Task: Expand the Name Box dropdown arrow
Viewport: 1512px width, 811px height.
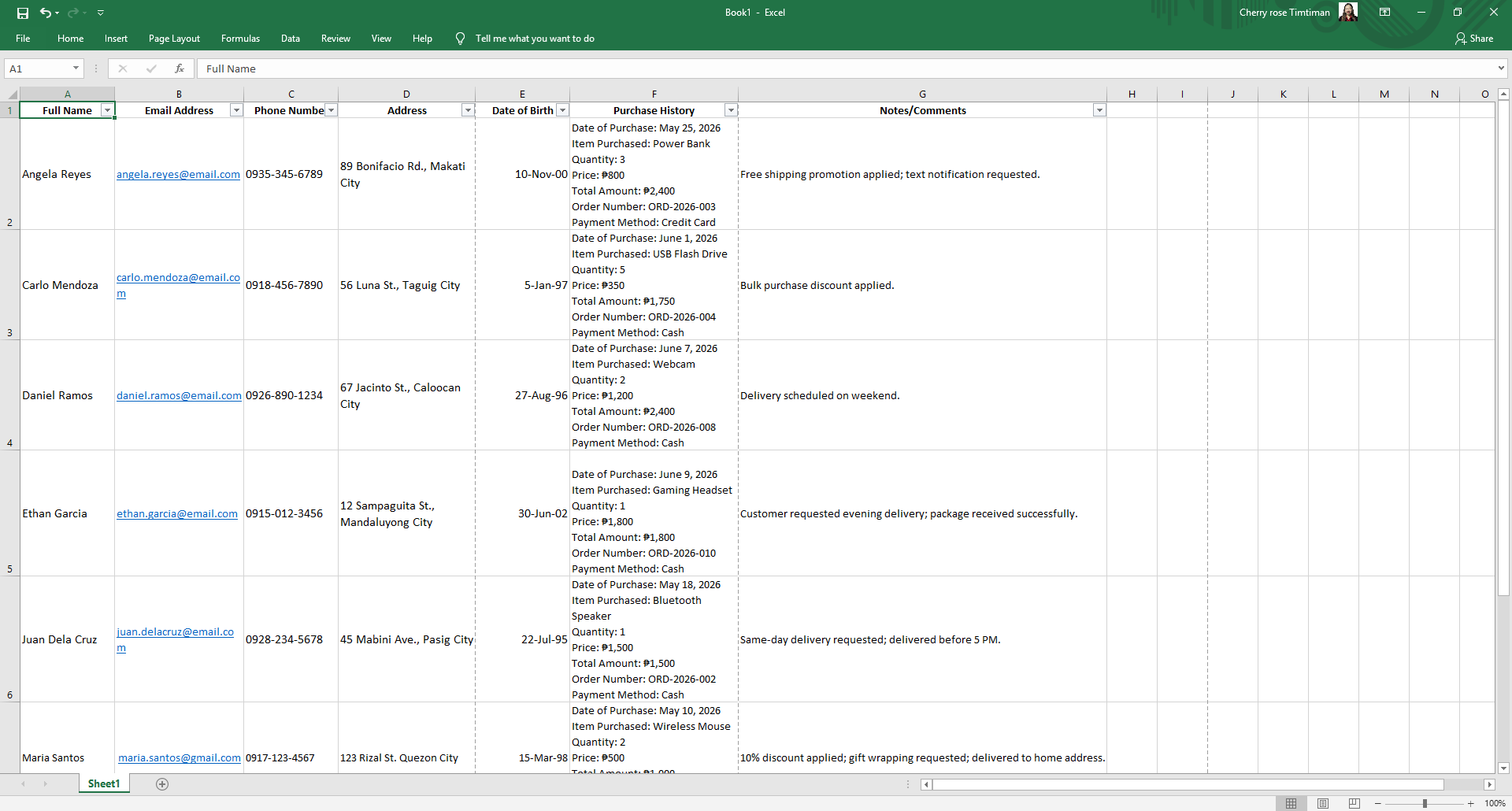Action: coord(76,69)
